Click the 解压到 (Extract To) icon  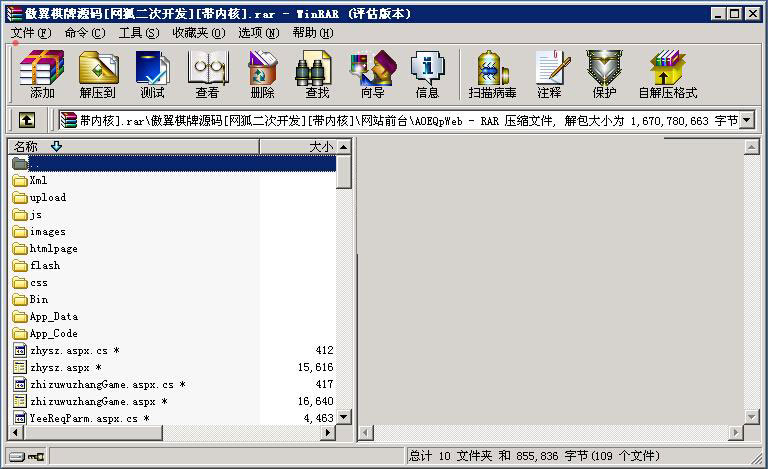tap(98, 75)
